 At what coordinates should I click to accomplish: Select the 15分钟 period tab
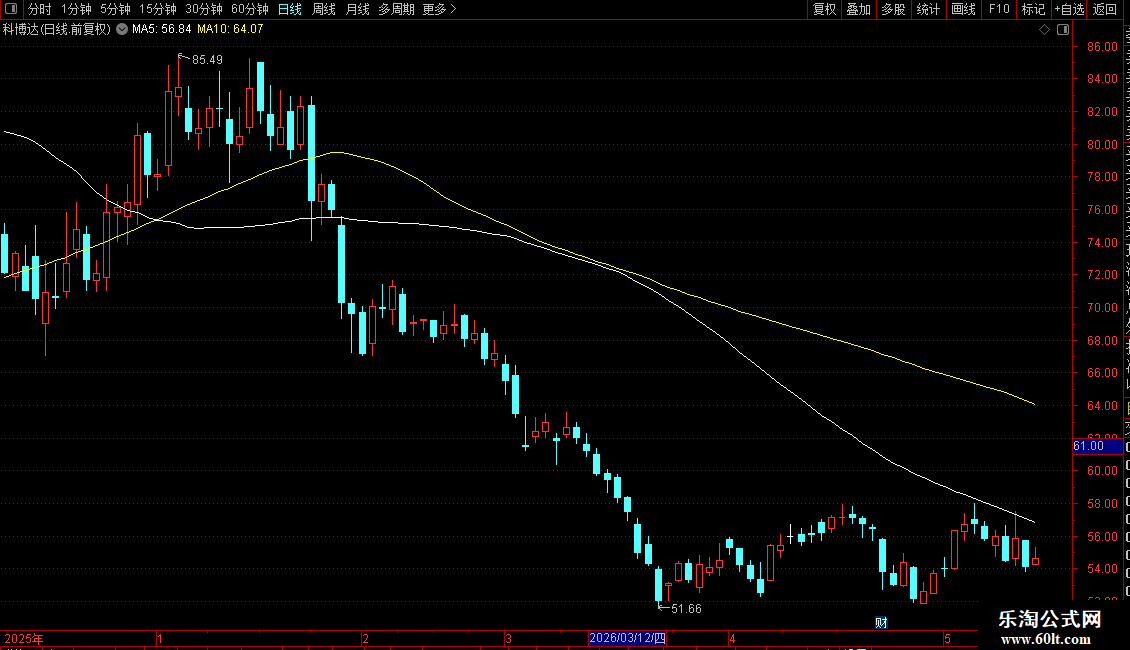(158, 9)
